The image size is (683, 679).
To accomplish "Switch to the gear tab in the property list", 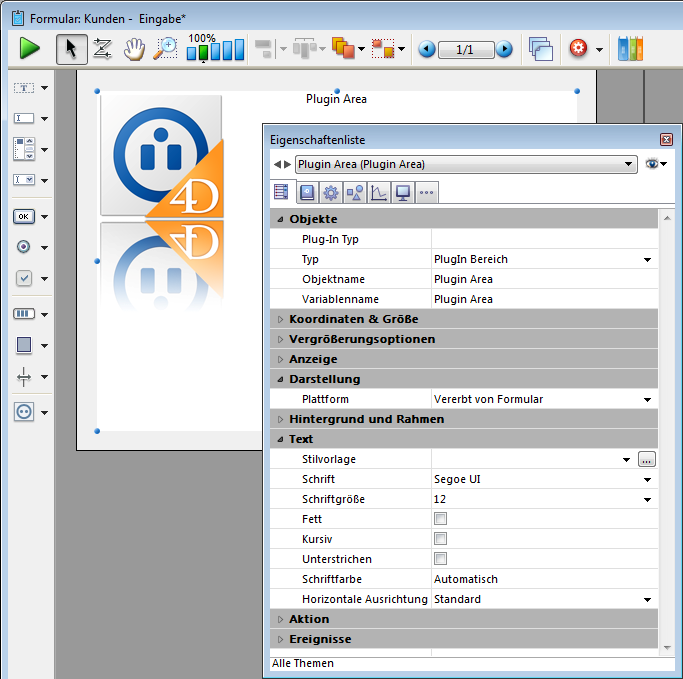I will coord(330,193).
